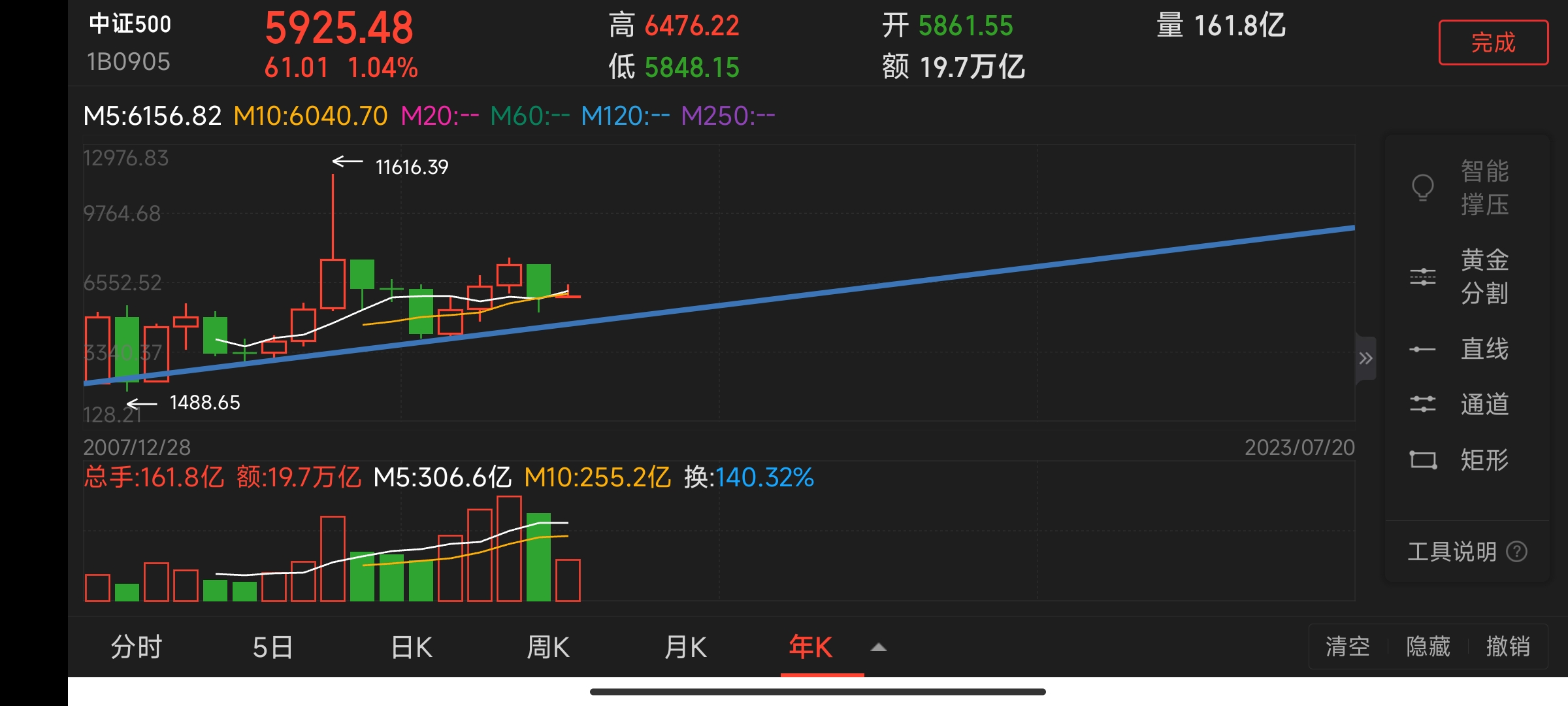Open the 工具说明 tool instructions link
The width and height of the screenshot is (1568, 706).
1452,552
